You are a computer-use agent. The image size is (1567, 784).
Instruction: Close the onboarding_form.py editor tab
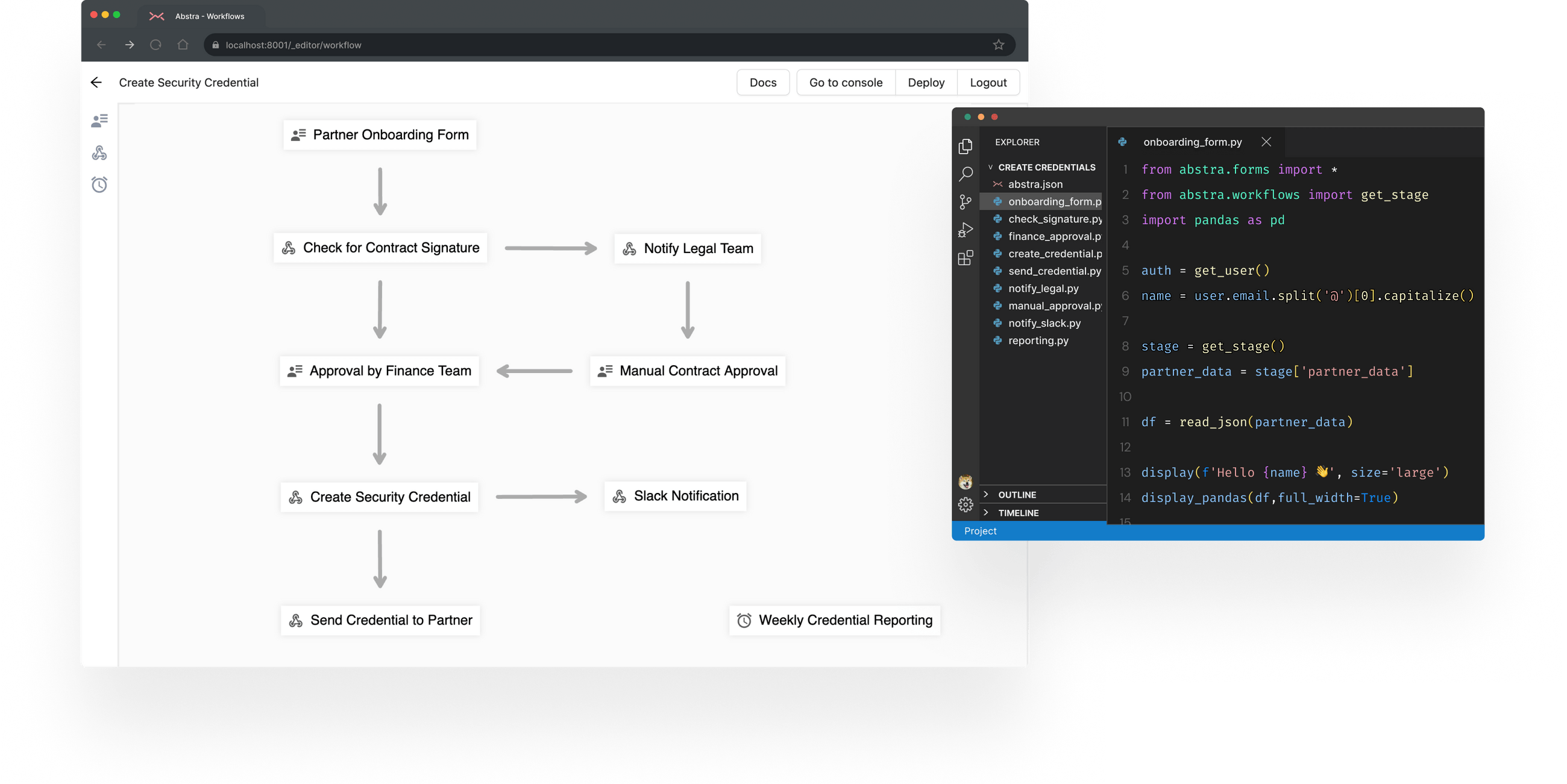tap(1266, 142)
